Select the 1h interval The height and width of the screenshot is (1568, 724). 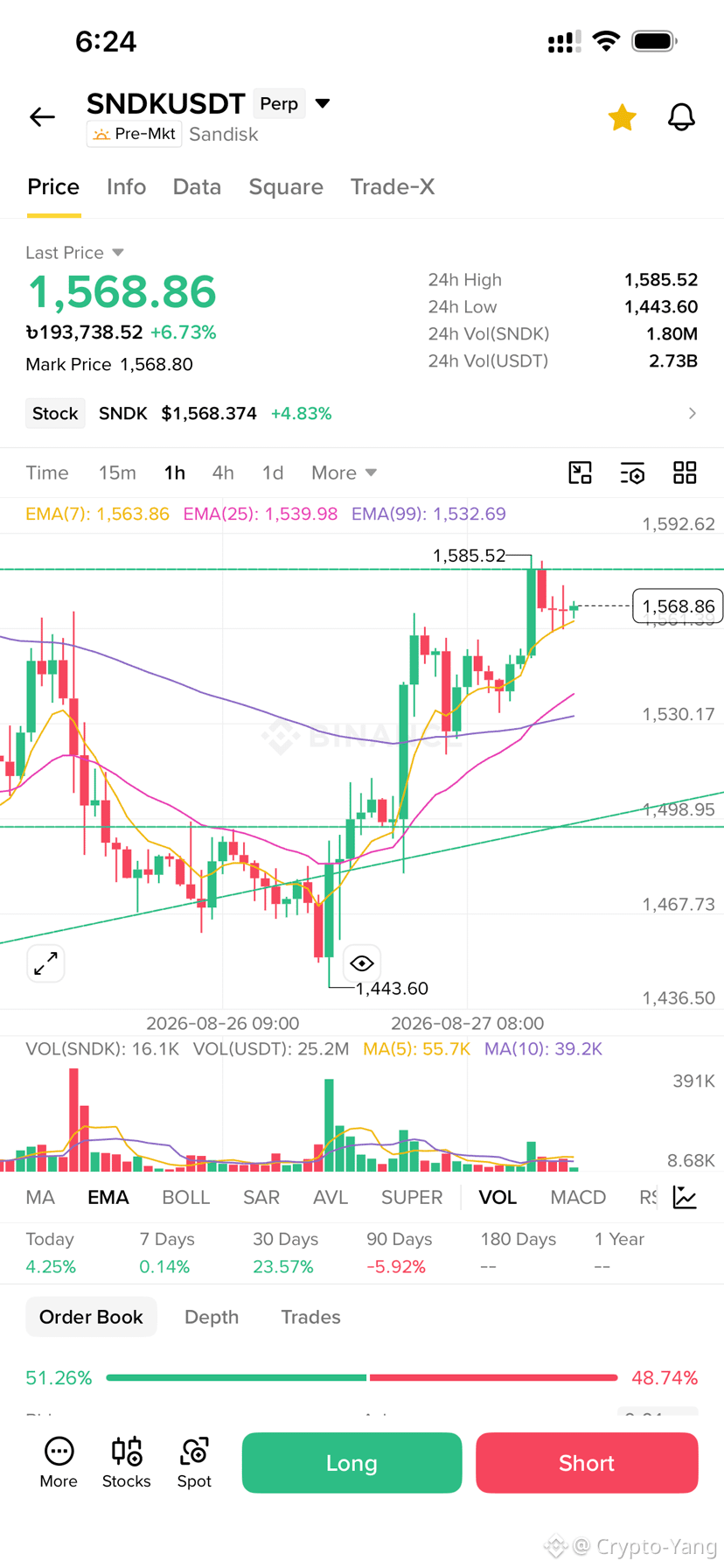(175, 472)
